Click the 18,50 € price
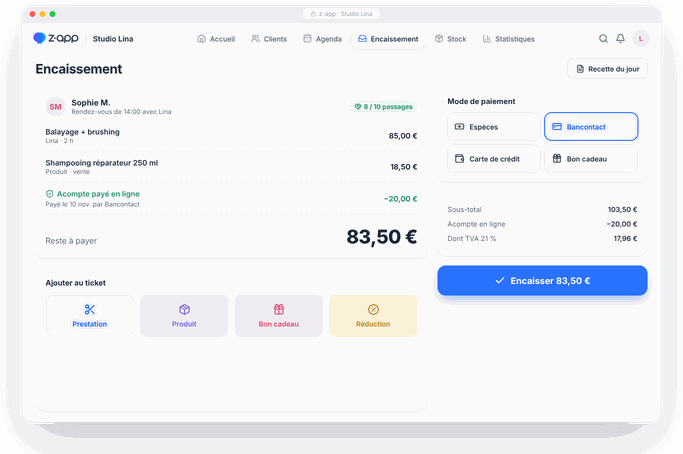Image resolution: width=683 pixels, height=454 pixels. coord(404,167)
